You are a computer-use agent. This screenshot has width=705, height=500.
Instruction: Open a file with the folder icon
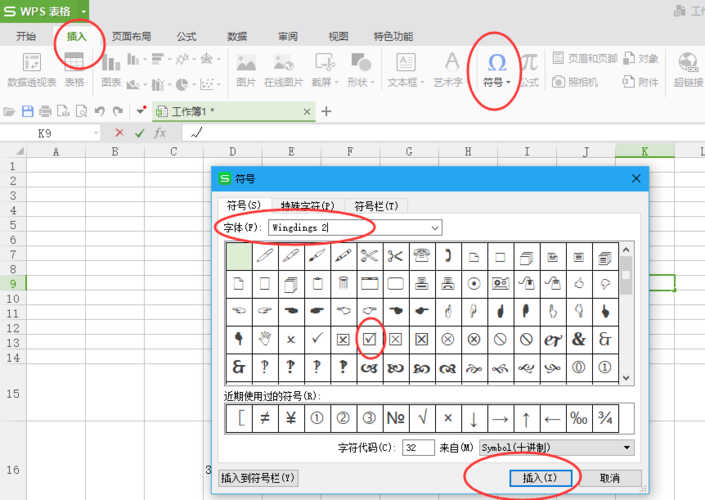point(9,111)
